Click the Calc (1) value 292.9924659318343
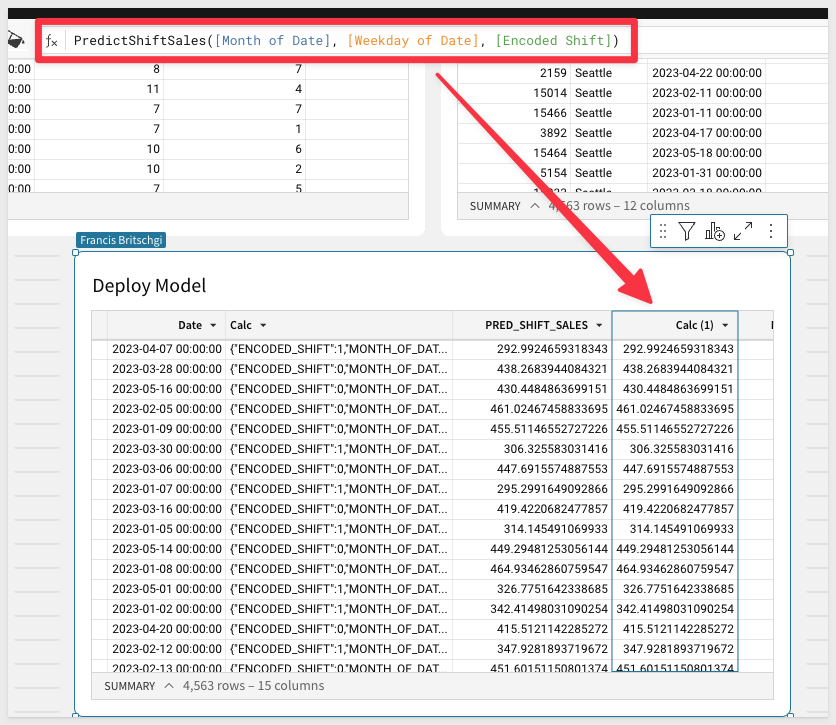Screen dimensions: 836x725 [x=677, y=349]
